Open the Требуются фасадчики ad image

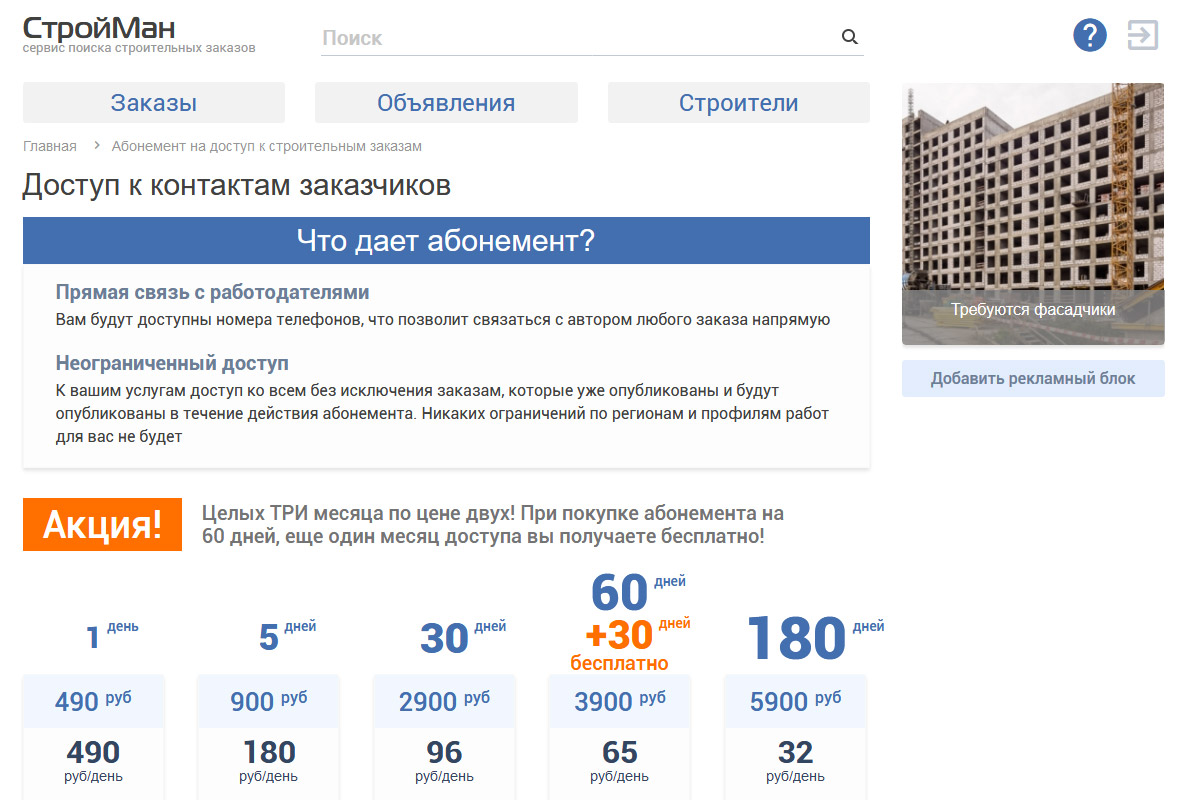point(1033,190)
